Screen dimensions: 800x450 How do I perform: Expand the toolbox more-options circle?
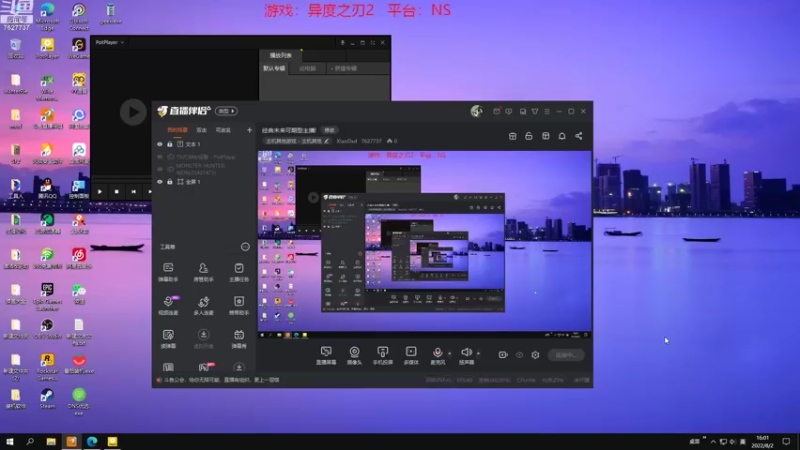(x=245, y=247)
